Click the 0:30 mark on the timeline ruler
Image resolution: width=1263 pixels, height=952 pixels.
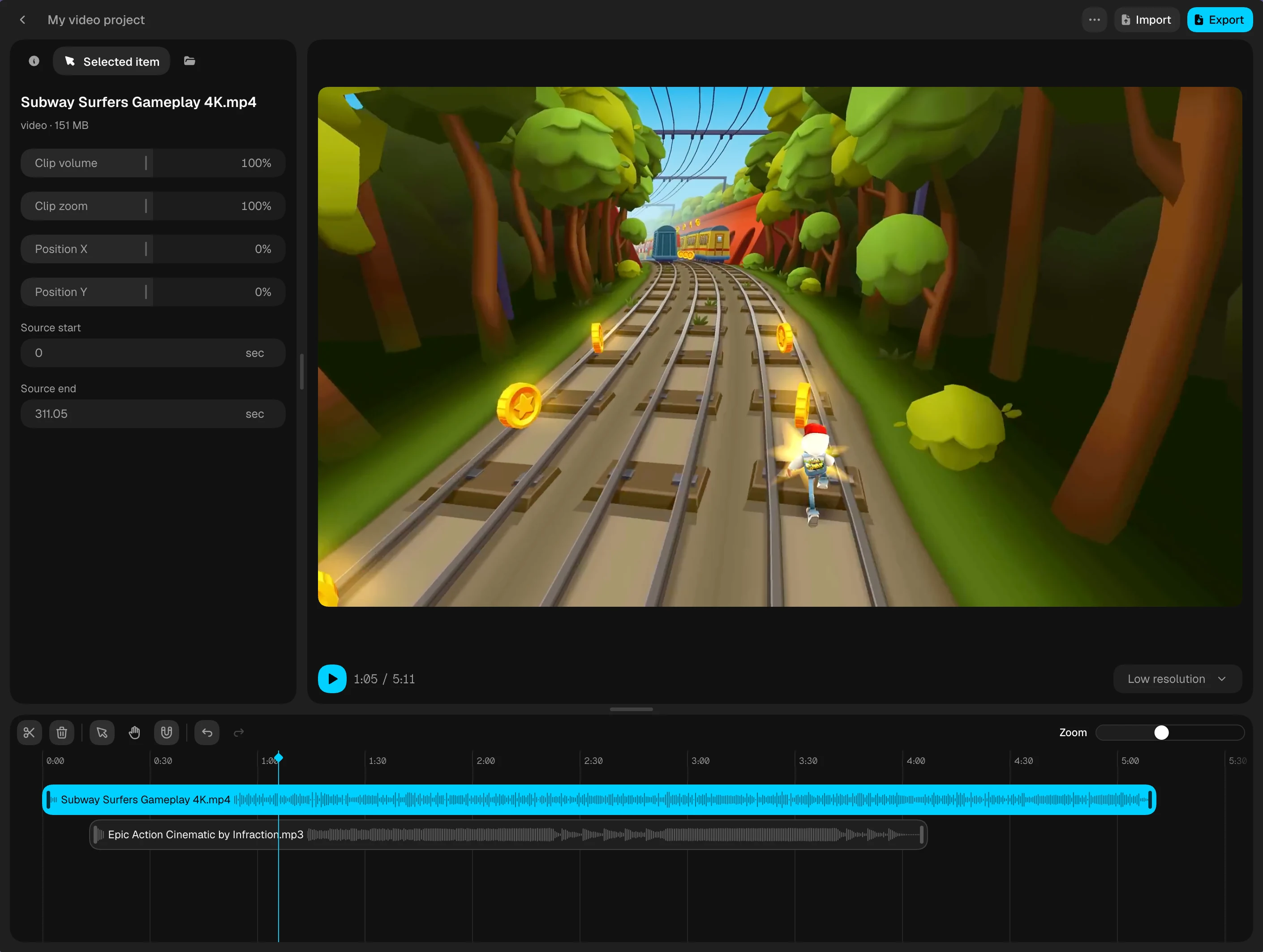(163, 761)
